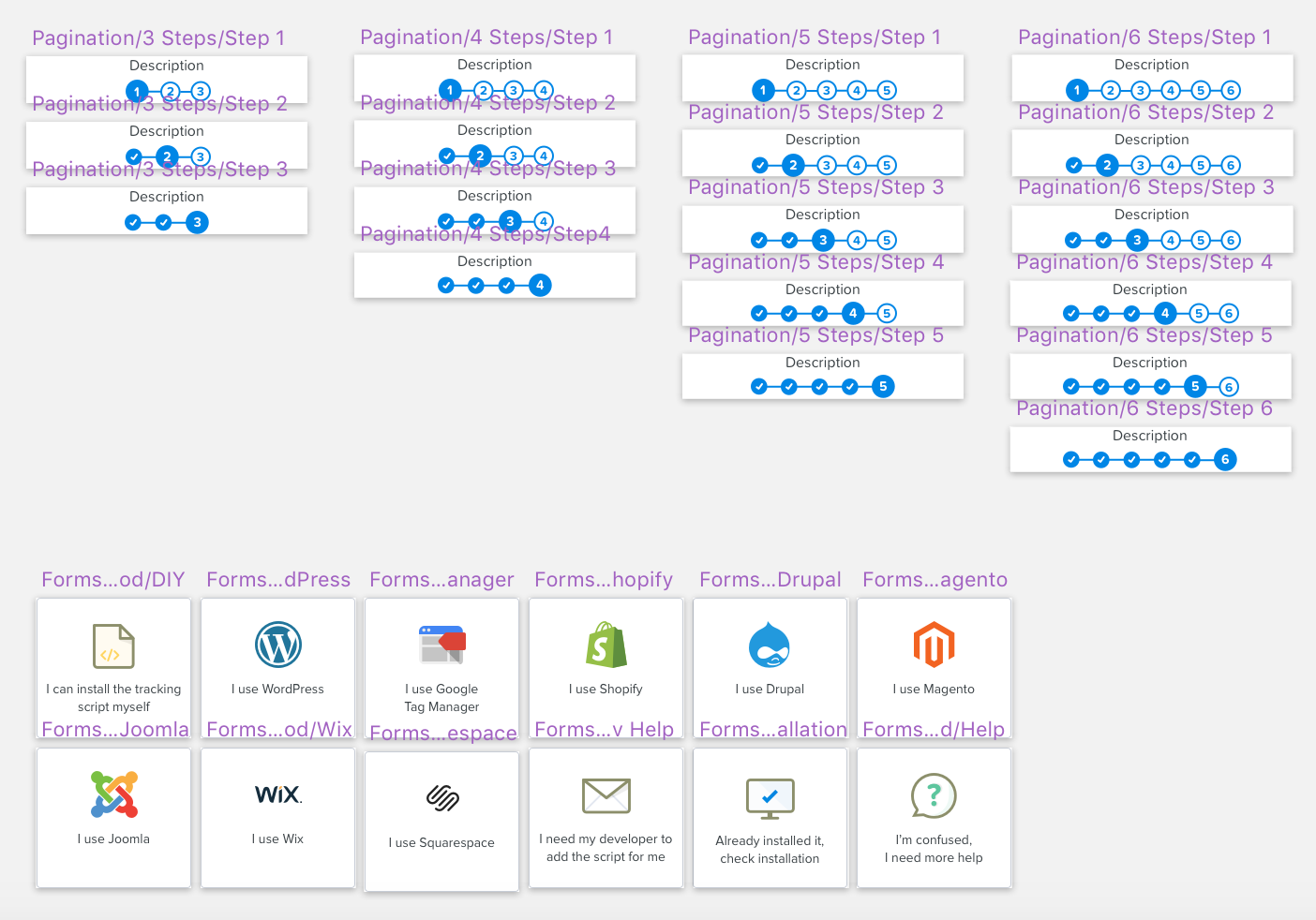
Task: Click 'I use Magento' text
Action: pos(934,690)
